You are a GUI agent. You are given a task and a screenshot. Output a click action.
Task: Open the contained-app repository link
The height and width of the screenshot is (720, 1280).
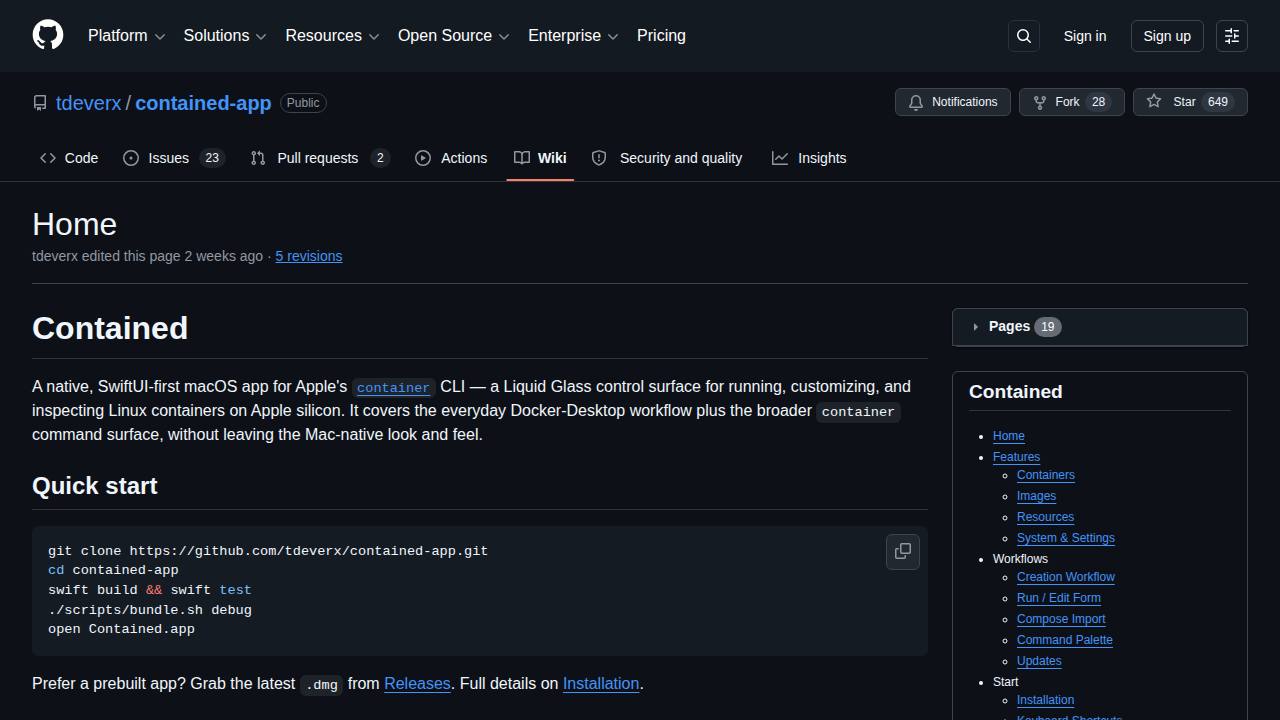point(203,103)
